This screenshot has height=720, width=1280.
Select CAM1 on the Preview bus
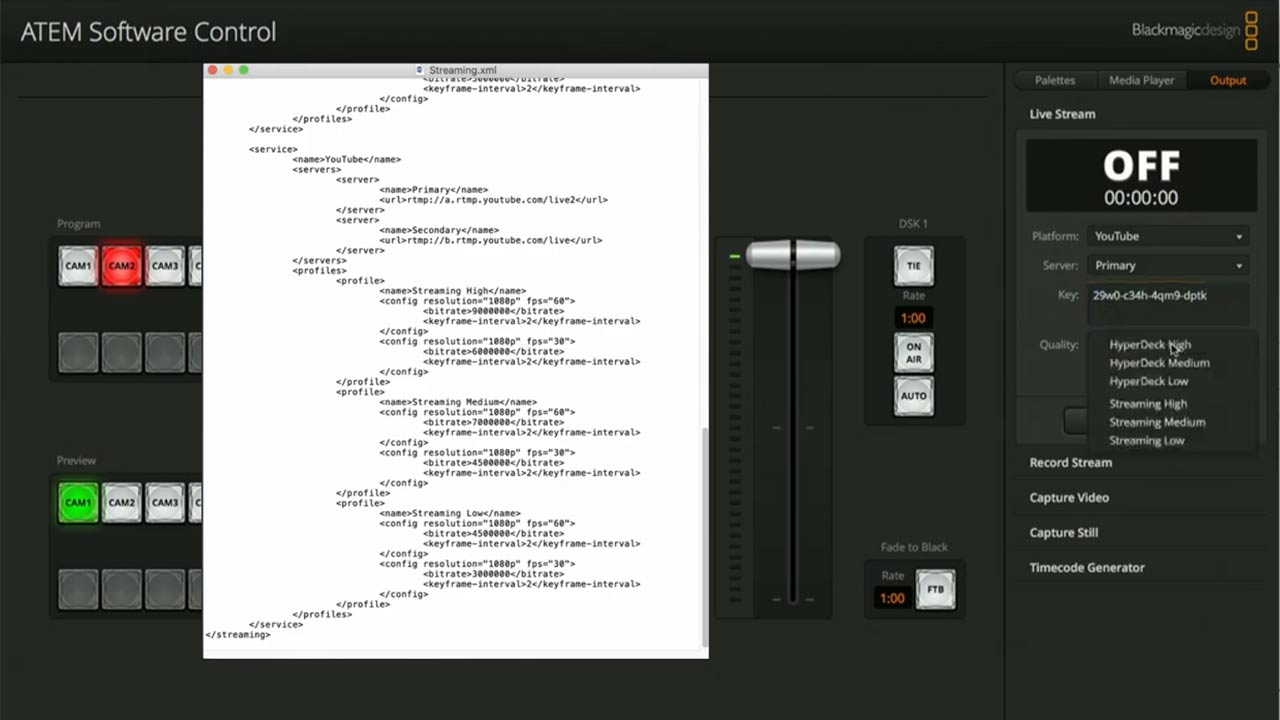point(78,503)
